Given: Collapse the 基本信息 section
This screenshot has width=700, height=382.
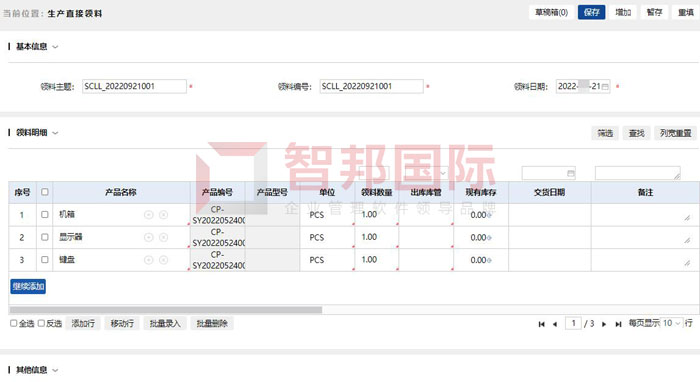Looking at the screenshot, I should click(55, 46).
